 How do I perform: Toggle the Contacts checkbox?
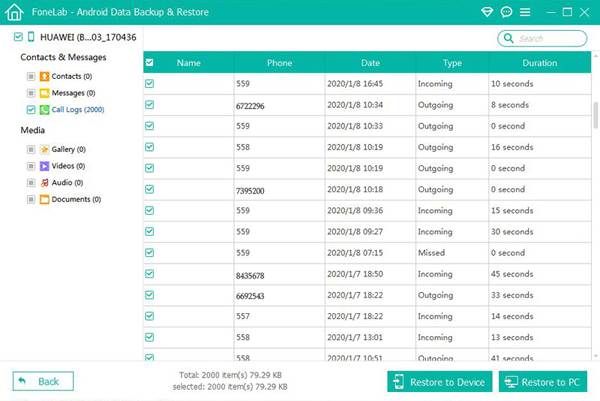point(31,77)
